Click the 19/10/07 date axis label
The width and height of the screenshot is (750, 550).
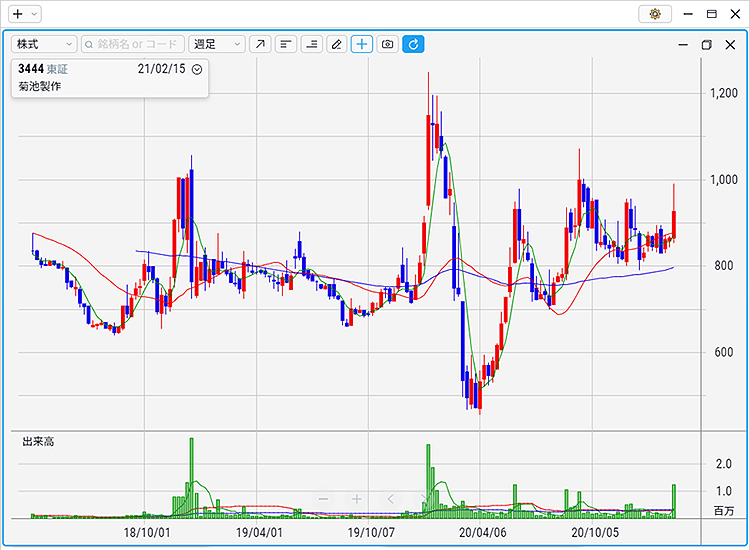pyautogui.click(x=371, y=532)
